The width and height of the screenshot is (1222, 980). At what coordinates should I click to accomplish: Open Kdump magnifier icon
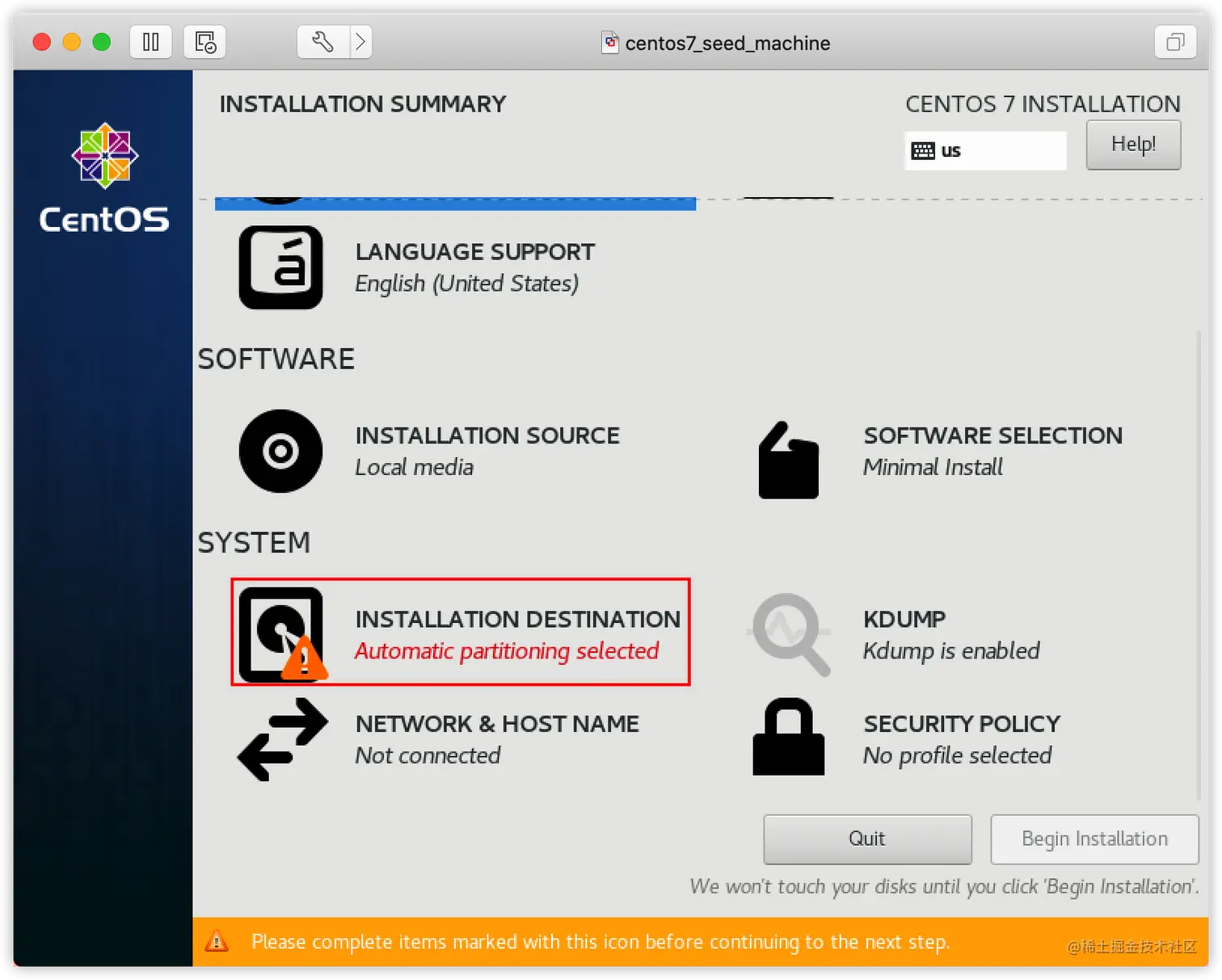tap(790, 635)
